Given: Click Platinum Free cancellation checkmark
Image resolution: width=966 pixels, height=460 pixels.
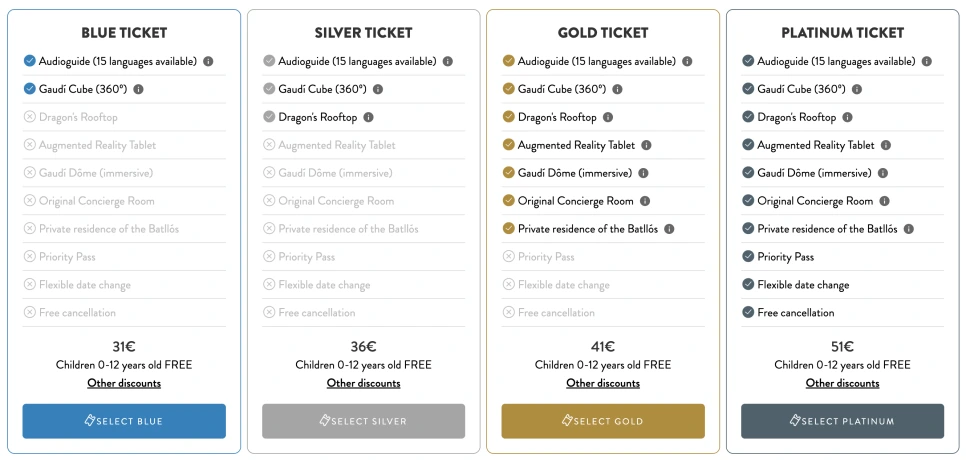Looking at the screenshot, I should (748, 313).
